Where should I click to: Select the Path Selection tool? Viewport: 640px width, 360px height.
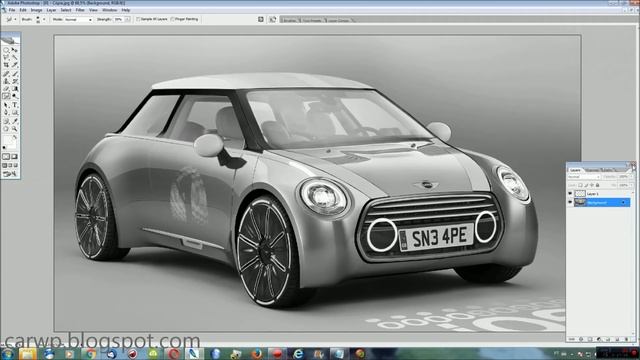coord(6,104)
